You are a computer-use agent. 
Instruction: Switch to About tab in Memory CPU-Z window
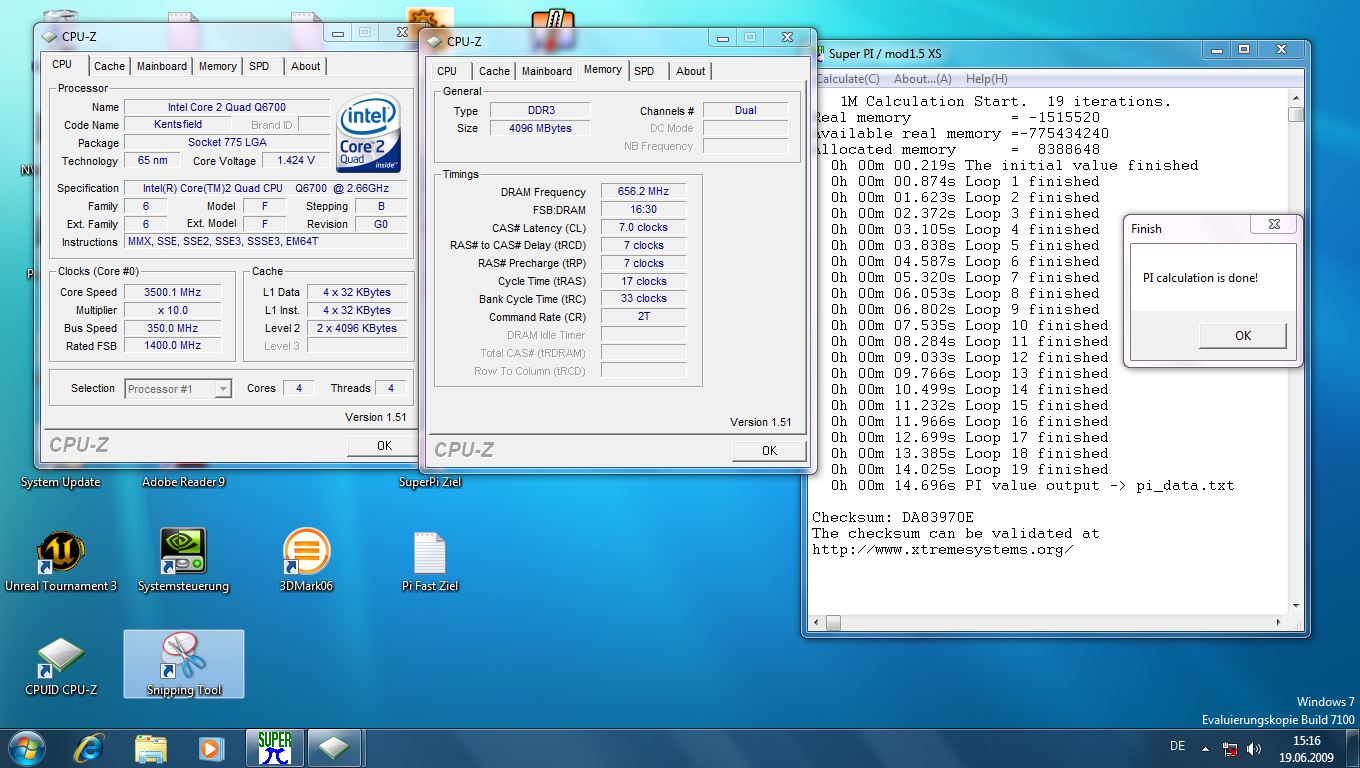691,71
